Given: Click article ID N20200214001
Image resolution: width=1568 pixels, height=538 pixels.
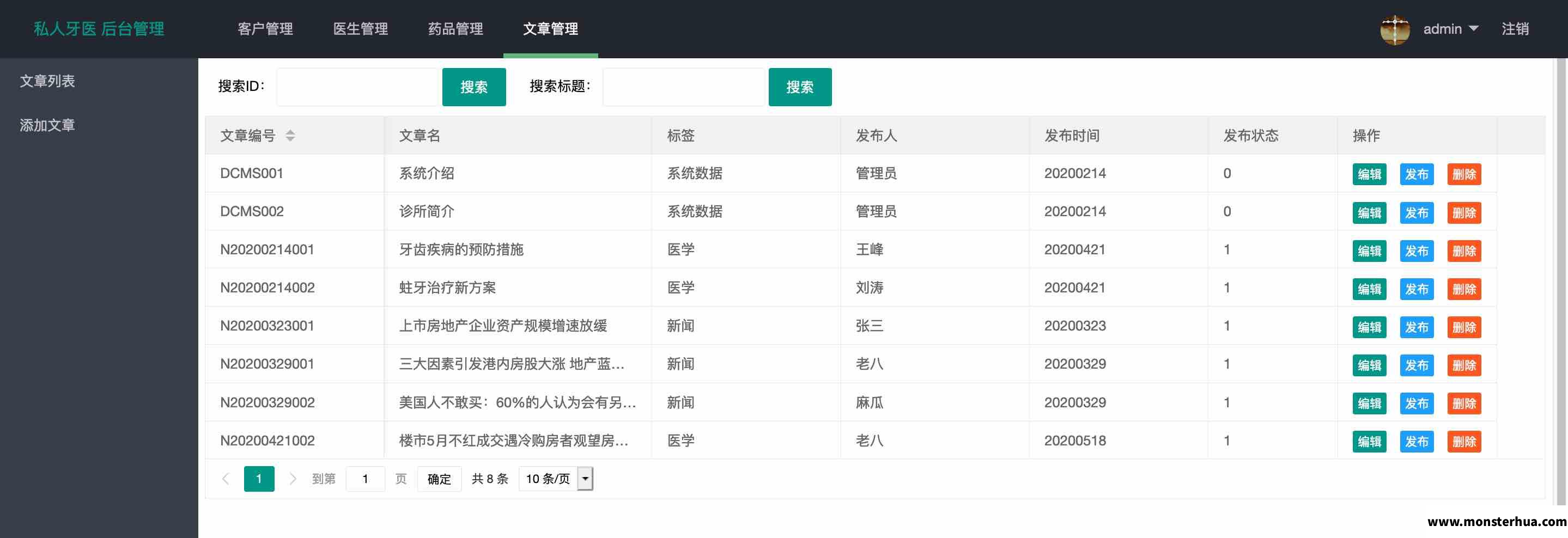Looking at the screenshot, I should click(267, 249).
